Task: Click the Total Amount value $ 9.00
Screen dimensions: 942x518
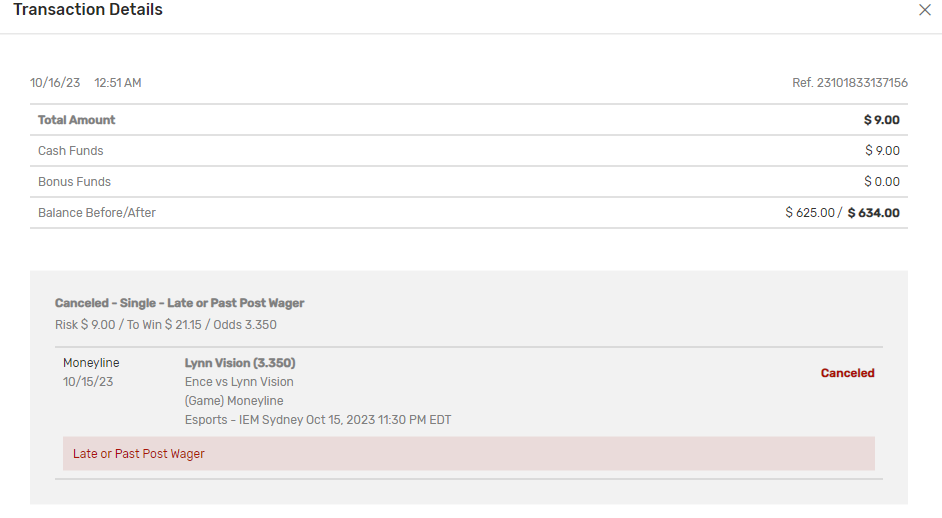Action: [881, 120]
